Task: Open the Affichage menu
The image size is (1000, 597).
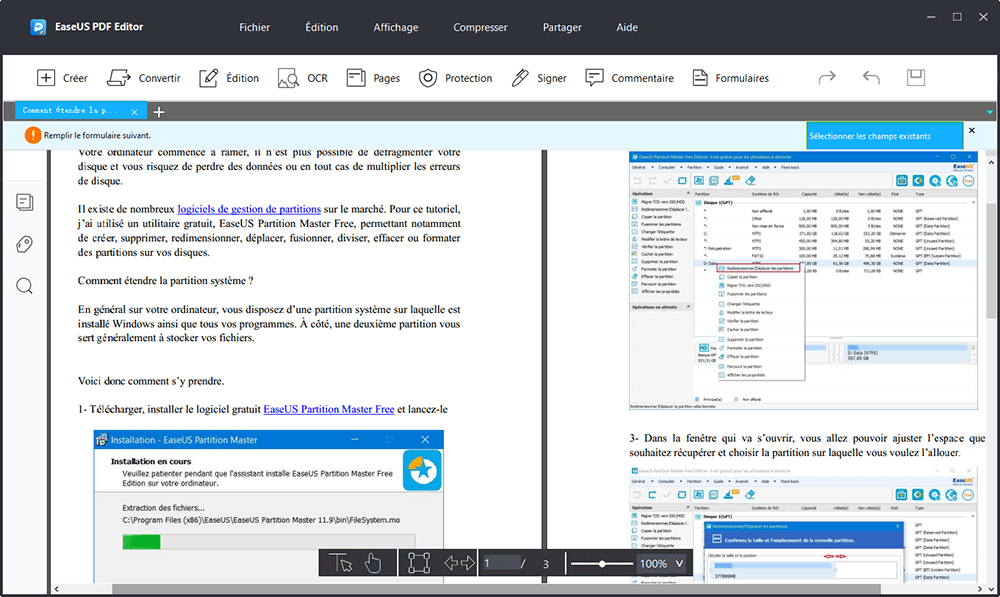Action: tap(396, 27)
